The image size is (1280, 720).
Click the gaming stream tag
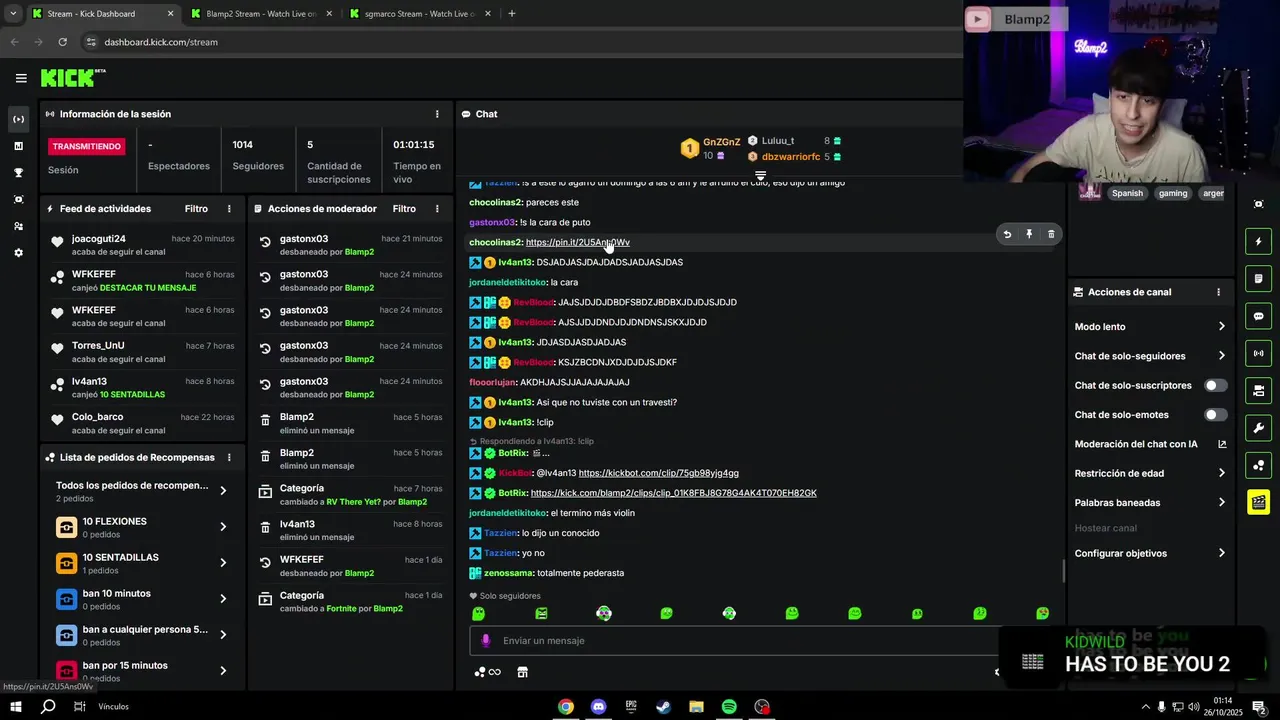click(x=1173, y=193)
